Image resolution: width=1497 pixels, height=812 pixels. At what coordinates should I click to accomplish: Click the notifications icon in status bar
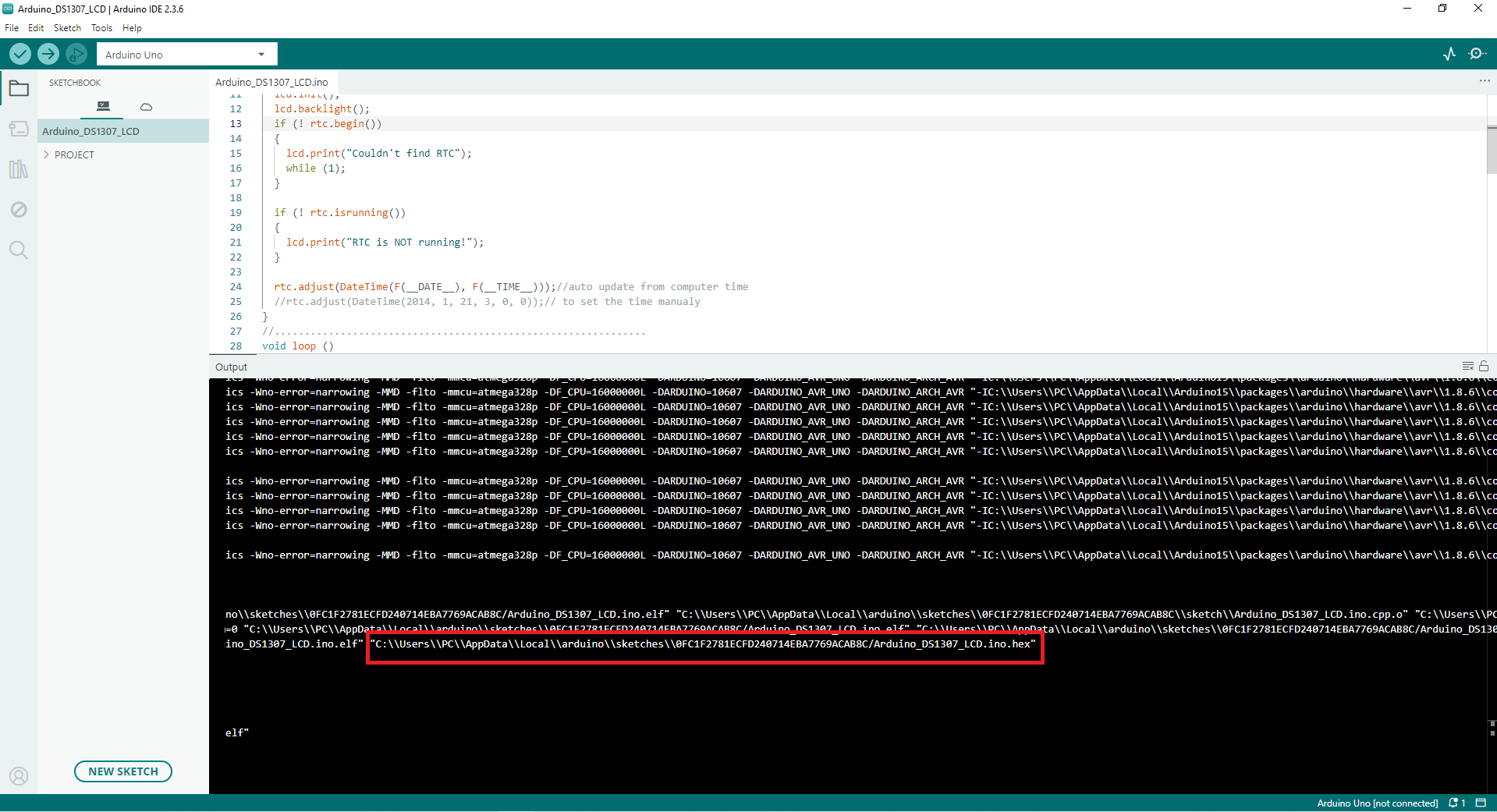click(1456, 803)
